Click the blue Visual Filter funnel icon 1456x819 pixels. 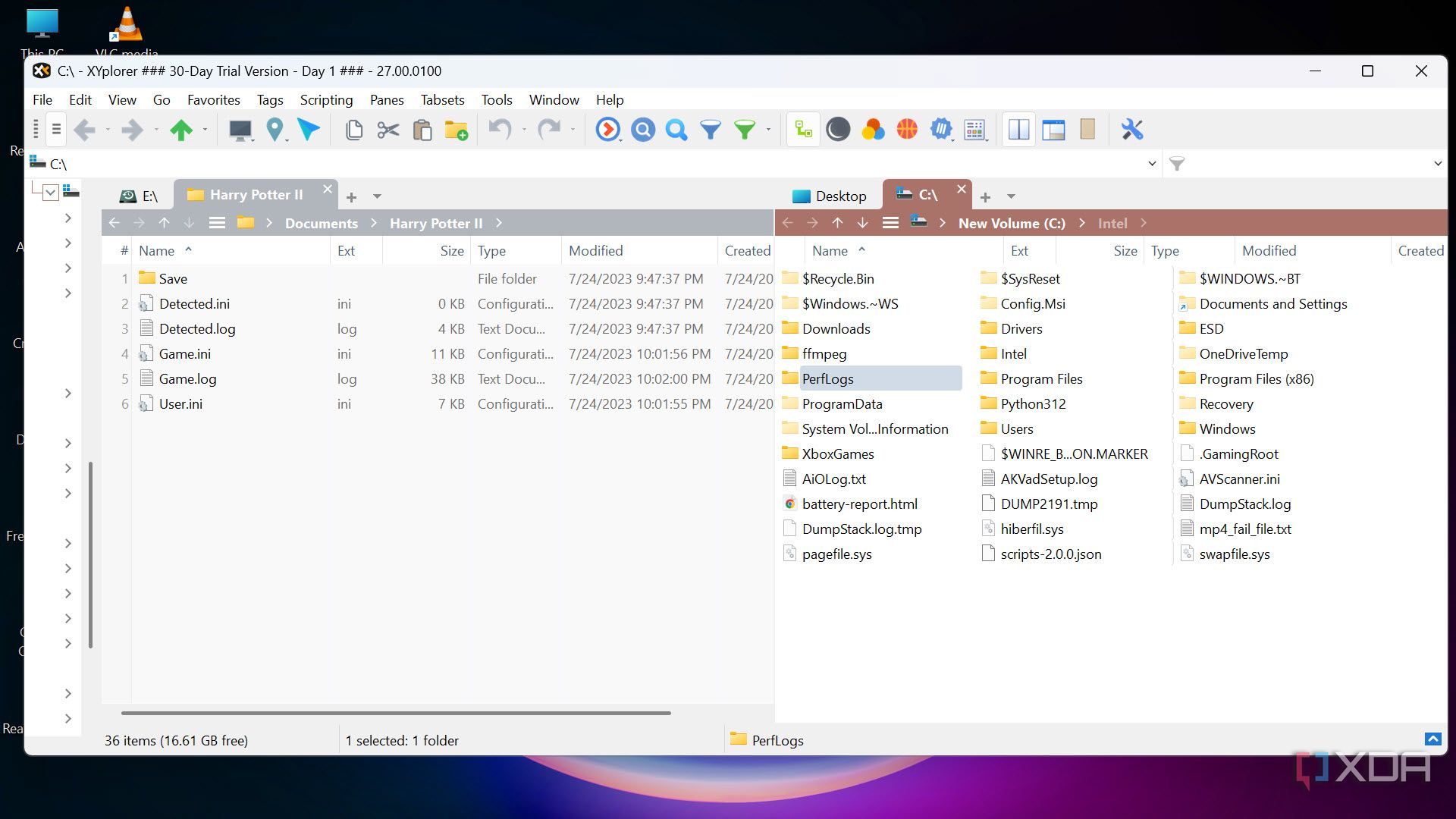711,130
